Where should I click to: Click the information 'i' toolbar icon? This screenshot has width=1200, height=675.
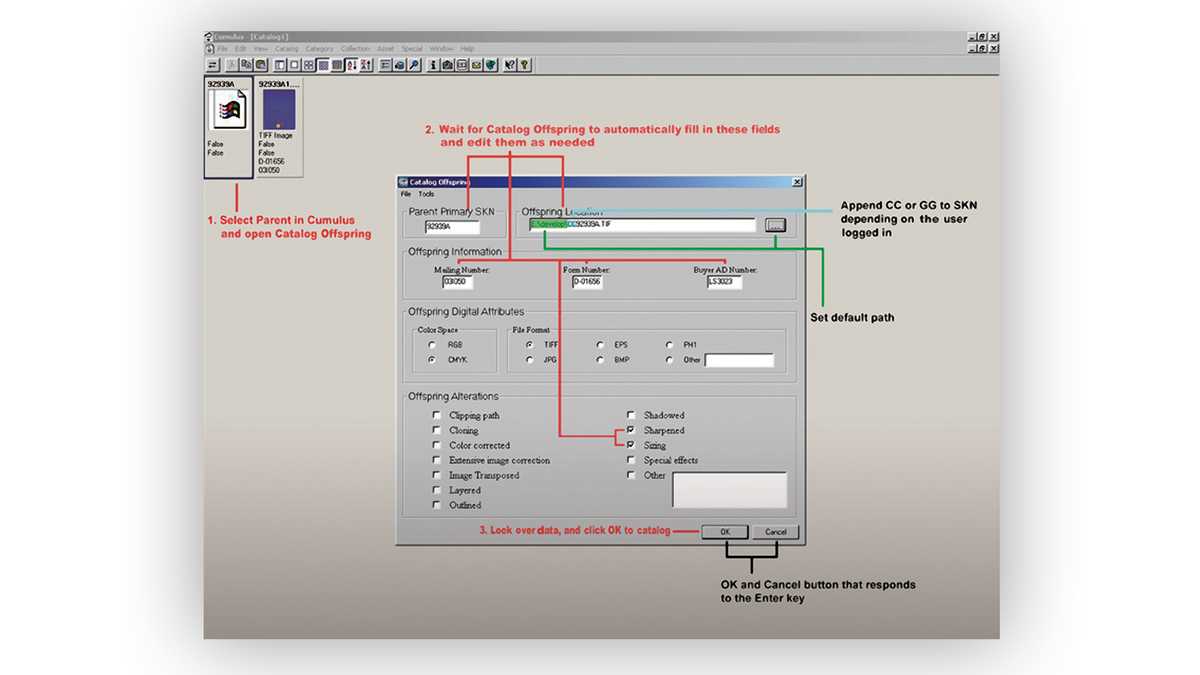point(433,65)
